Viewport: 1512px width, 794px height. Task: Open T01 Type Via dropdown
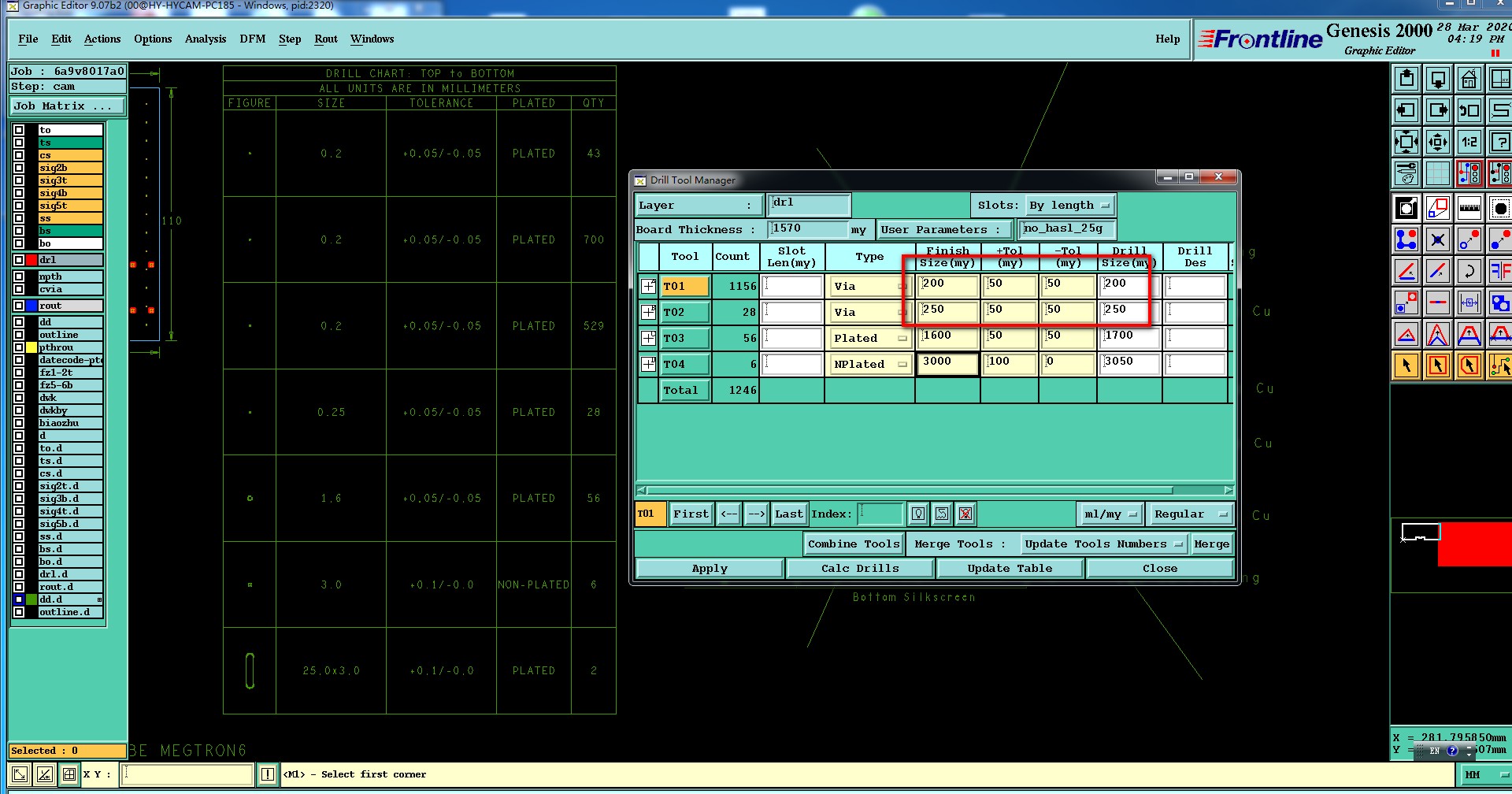tap(870, 287)
